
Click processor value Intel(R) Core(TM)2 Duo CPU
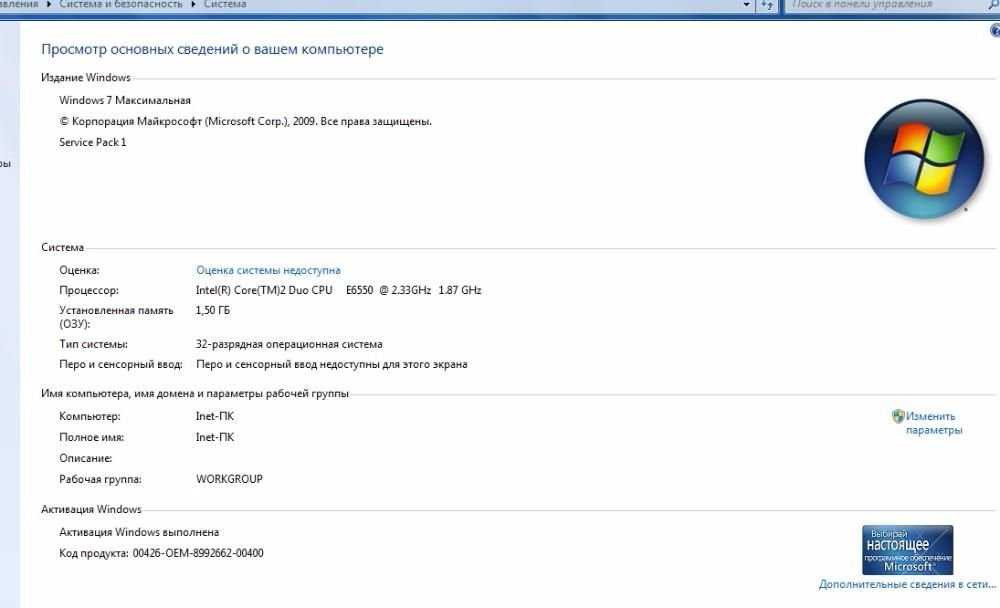pos(338,290)
